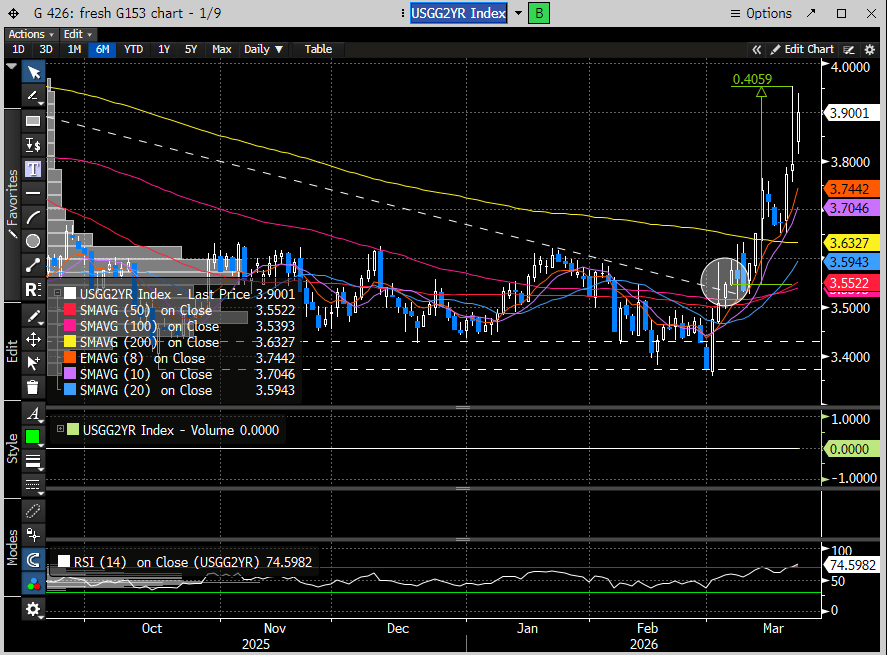The image size is (887, 655).
Task: Click the SMAVG (20) blue legend swatch
Action: (x=70, y=390)
